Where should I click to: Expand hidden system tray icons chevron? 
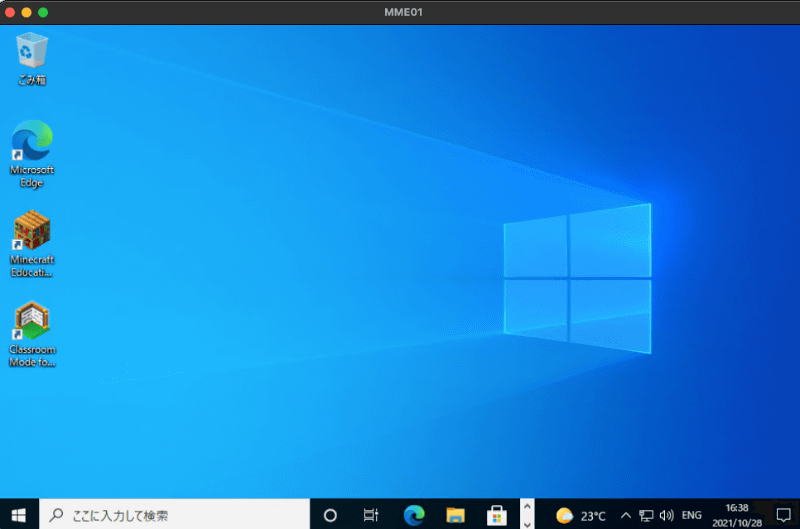(626, 515)
